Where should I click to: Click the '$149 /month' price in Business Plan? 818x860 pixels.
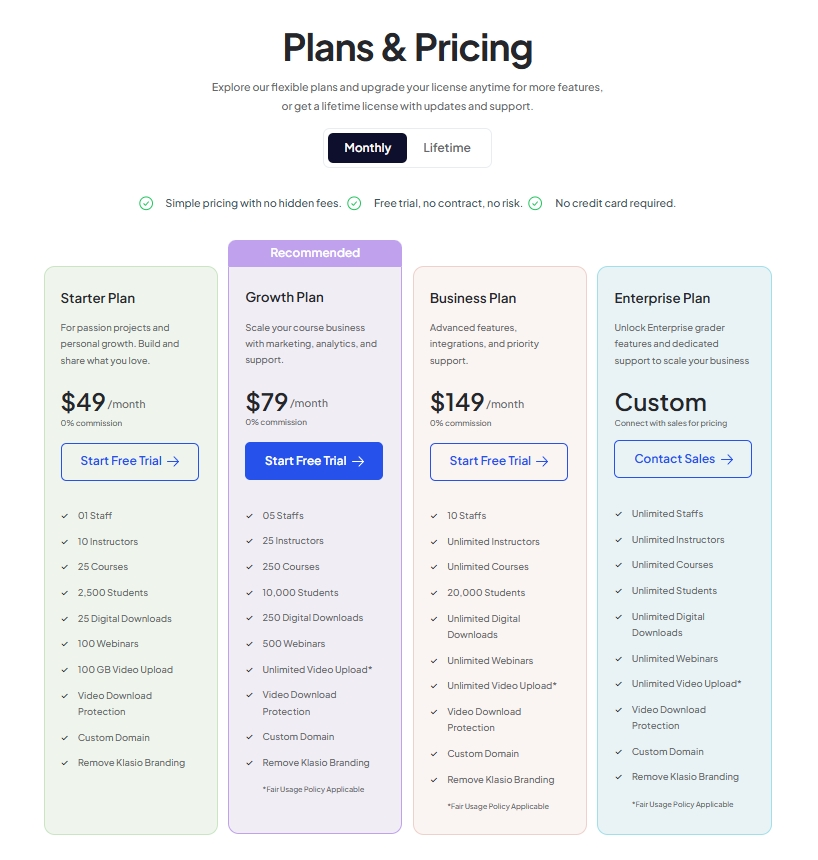476,402
